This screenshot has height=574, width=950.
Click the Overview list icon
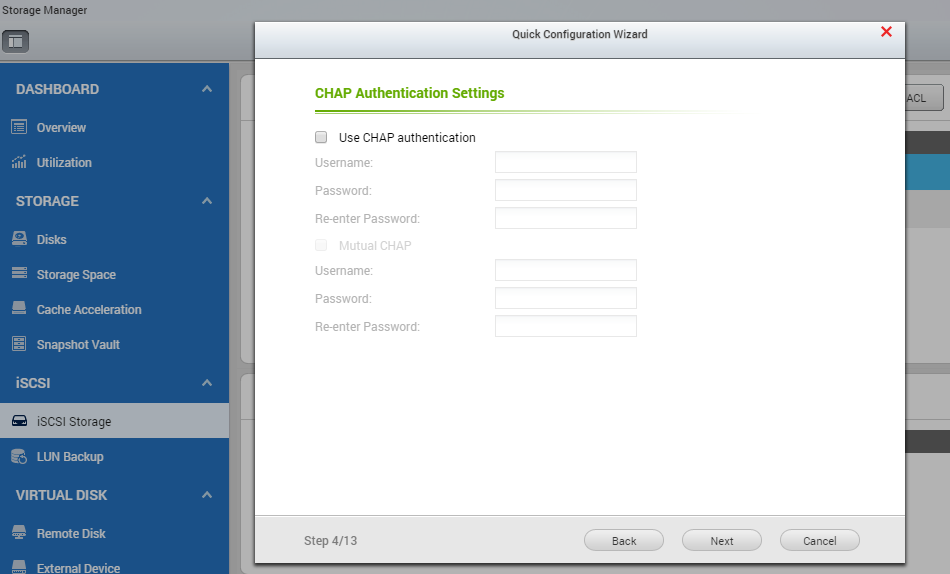click(19, 127)
